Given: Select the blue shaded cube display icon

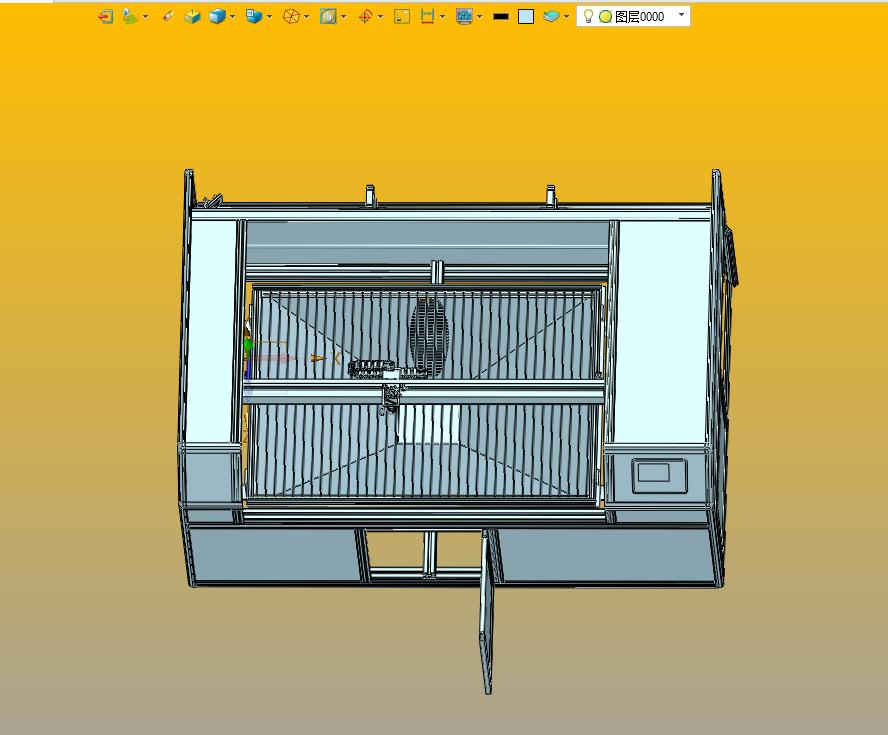Looking at the screenshot, I should (x=217, y=17).
